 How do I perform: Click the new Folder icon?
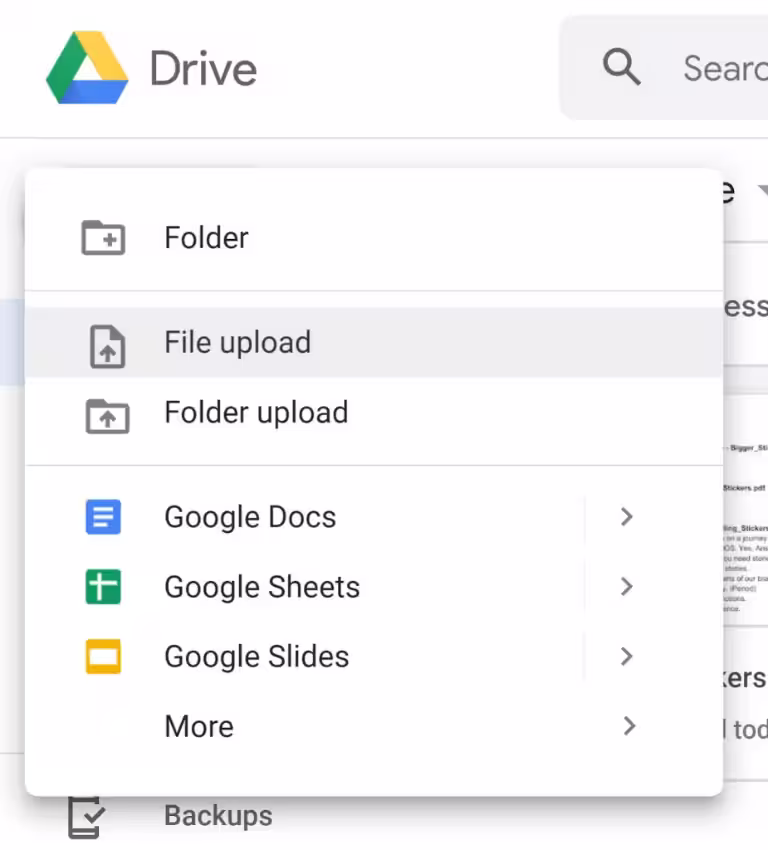click(103, 238)
